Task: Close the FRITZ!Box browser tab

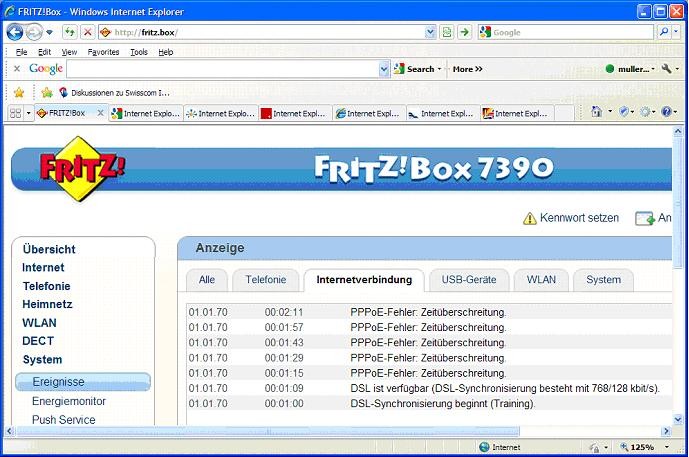Action: coord(100,113)
